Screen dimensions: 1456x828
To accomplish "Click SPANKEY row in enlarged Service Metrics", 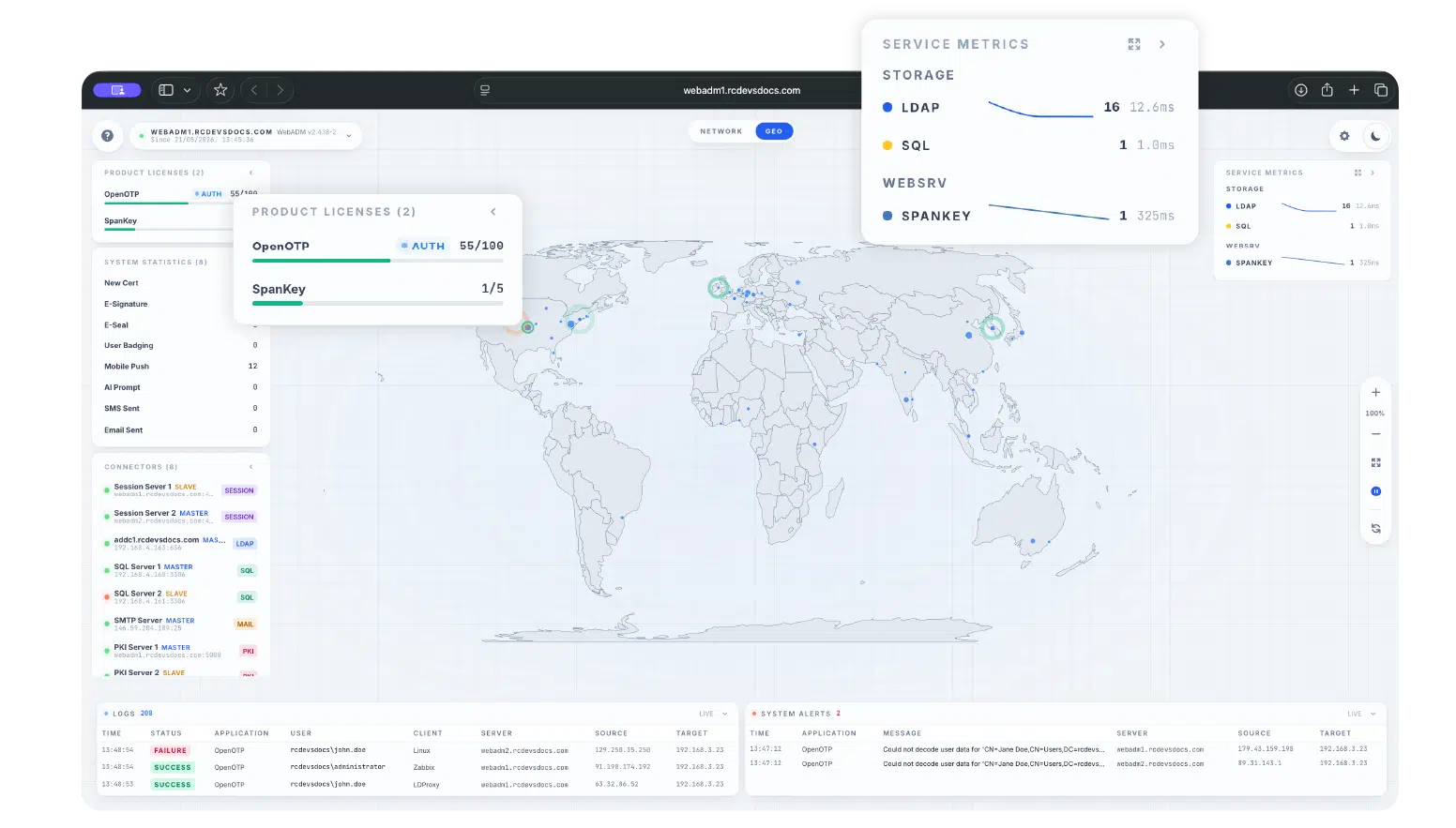I will click(1028, 216).
